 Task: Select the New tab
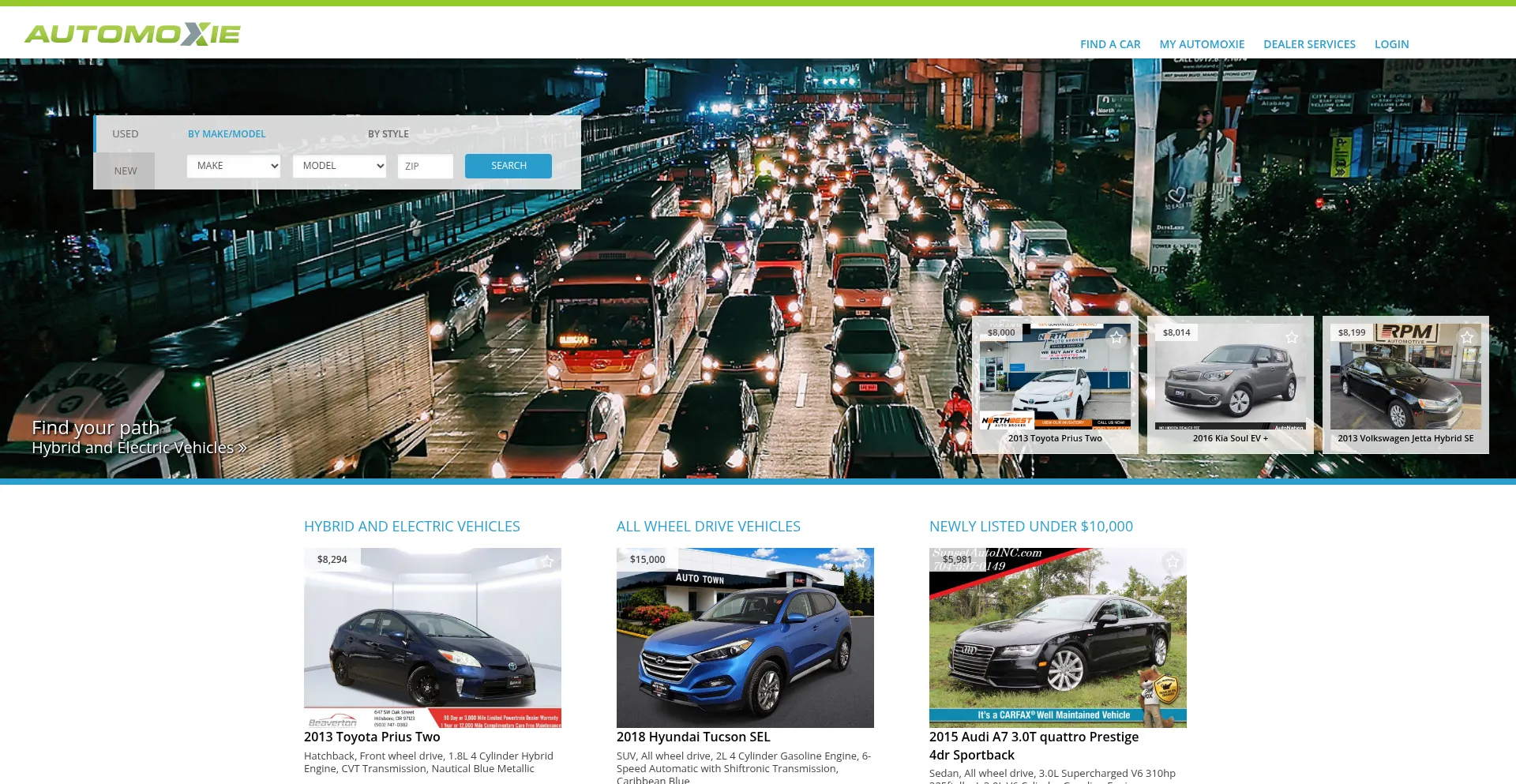[125, 171]
